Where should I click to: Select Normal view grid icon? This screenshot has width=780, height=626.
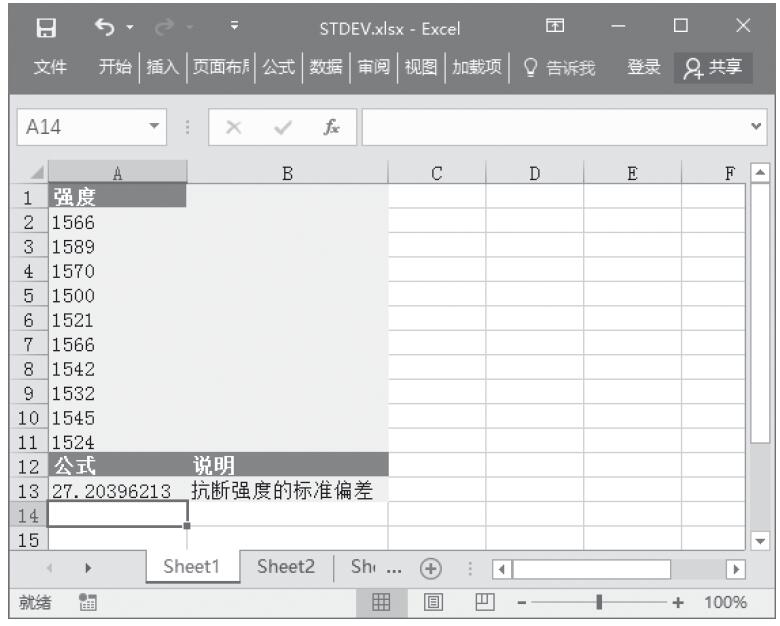click(x=380, y=602)
